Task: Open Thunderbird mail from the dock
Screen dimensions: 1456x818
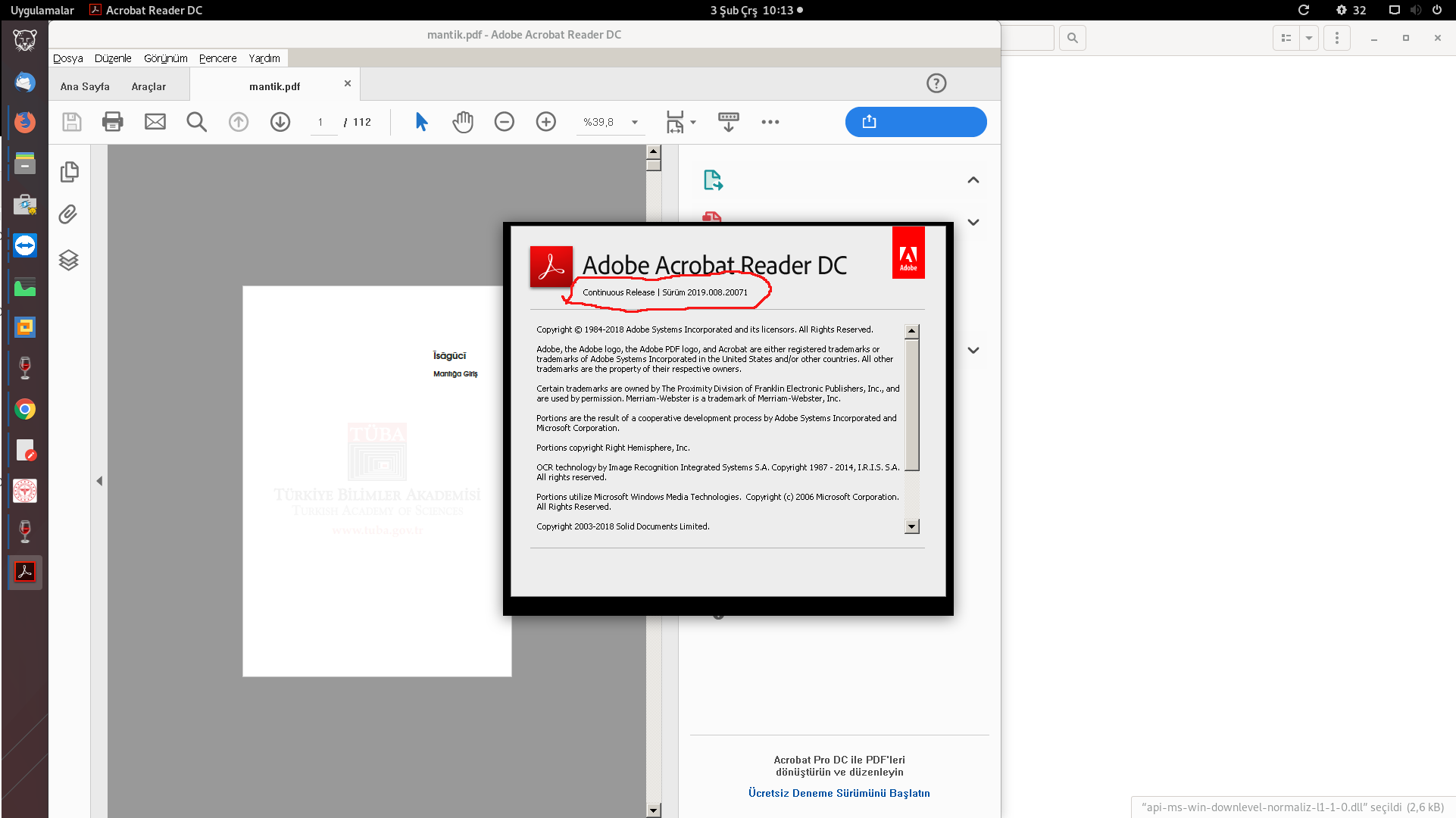Action: tap(25, 82)
